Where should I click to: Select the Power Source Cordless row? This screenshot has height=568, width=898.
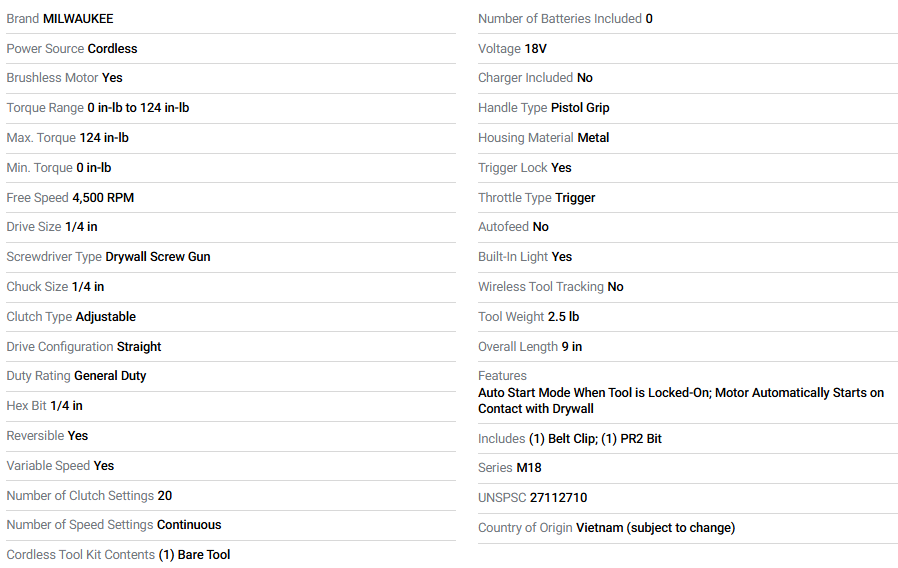(x=72, y=48)
